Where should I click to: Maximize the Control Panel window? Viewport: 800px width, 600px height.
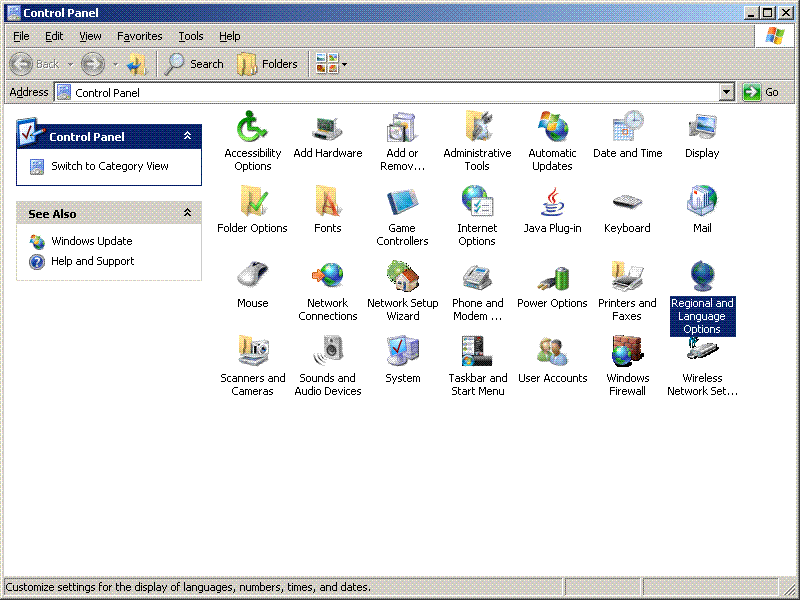click(x=768, y=13)
